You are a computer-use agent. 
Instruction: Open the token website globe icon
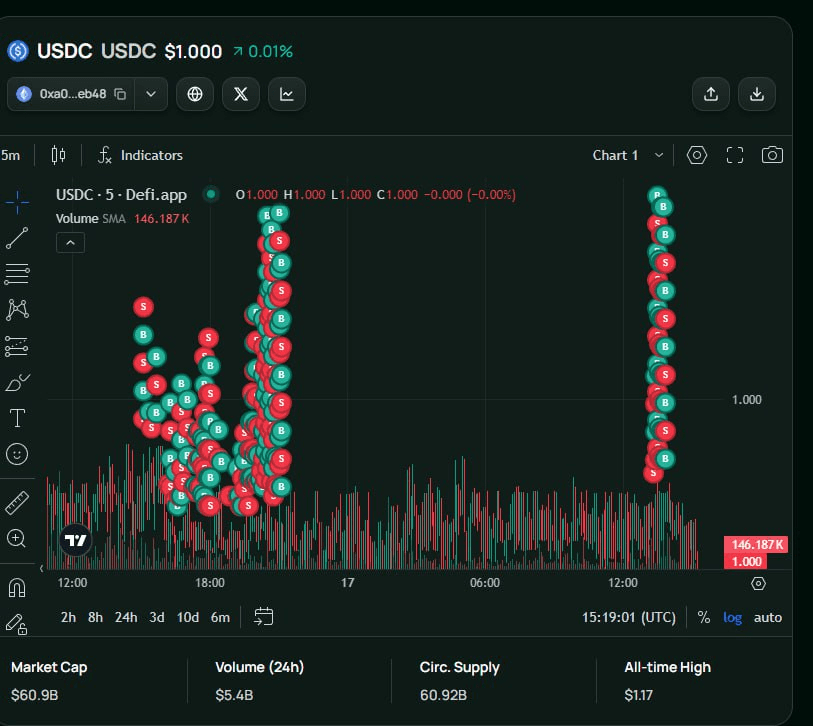click(x=195, y=94)
